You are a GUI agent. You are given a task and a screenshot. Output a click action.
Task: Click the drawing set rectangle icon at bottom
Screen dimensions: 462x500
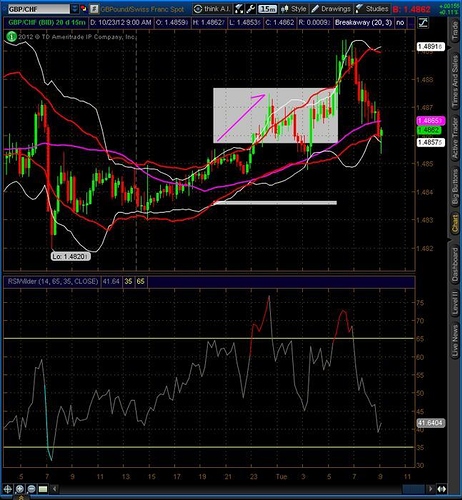click(43, 489)
